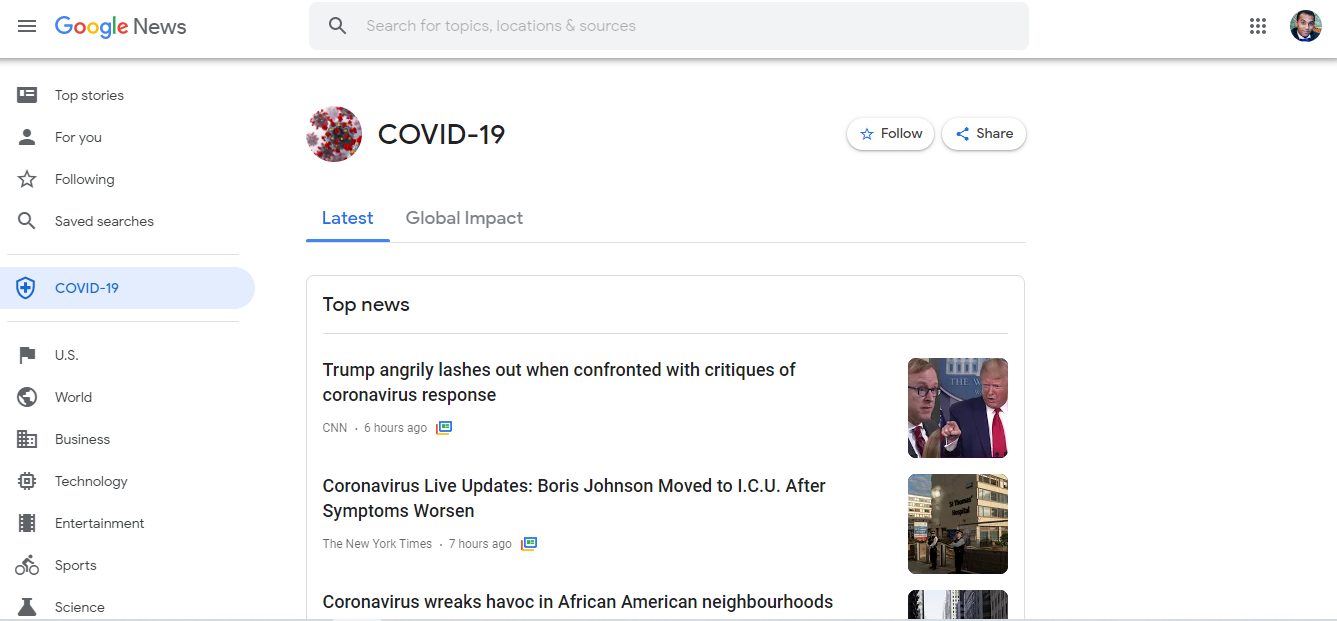
Task: Open hospital story thumbnail image
Action: point(958,524)
